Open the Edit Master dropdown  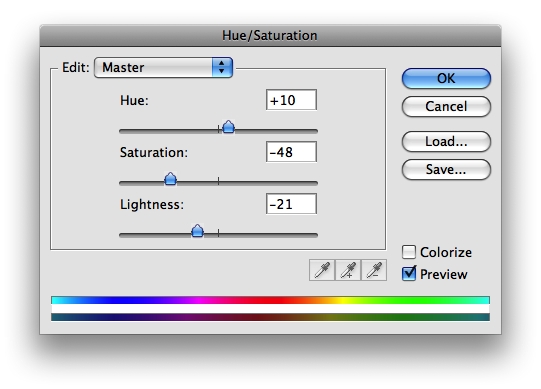click(x=164, y=68)
